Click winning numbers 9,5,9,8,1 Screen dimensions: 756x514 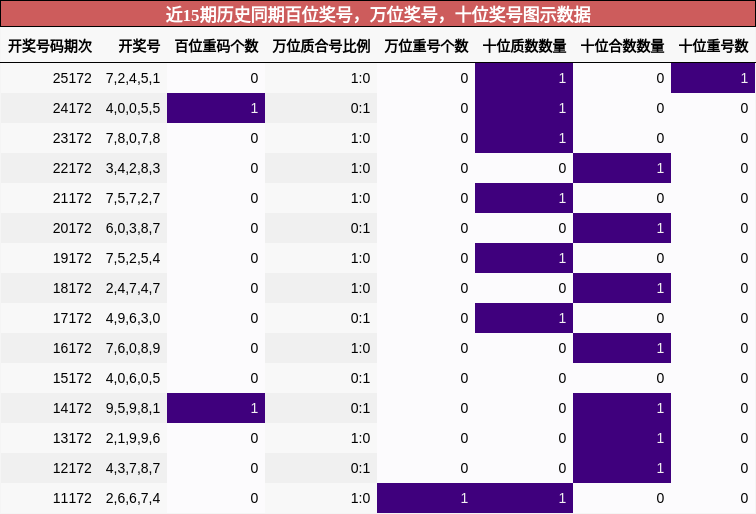pyautogui.click(x=133, y=408)
